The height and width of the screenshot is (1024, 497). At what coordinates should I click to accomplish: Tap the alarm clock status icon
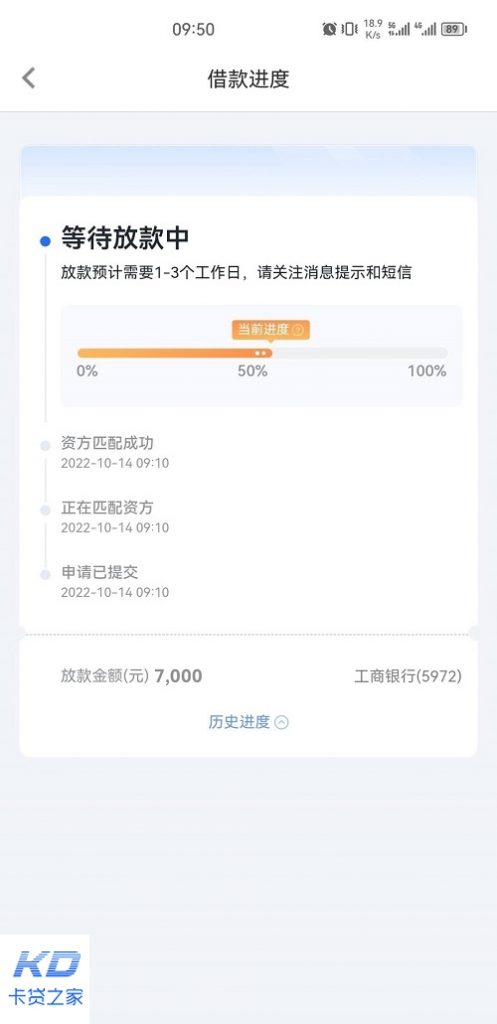[329, 29]
